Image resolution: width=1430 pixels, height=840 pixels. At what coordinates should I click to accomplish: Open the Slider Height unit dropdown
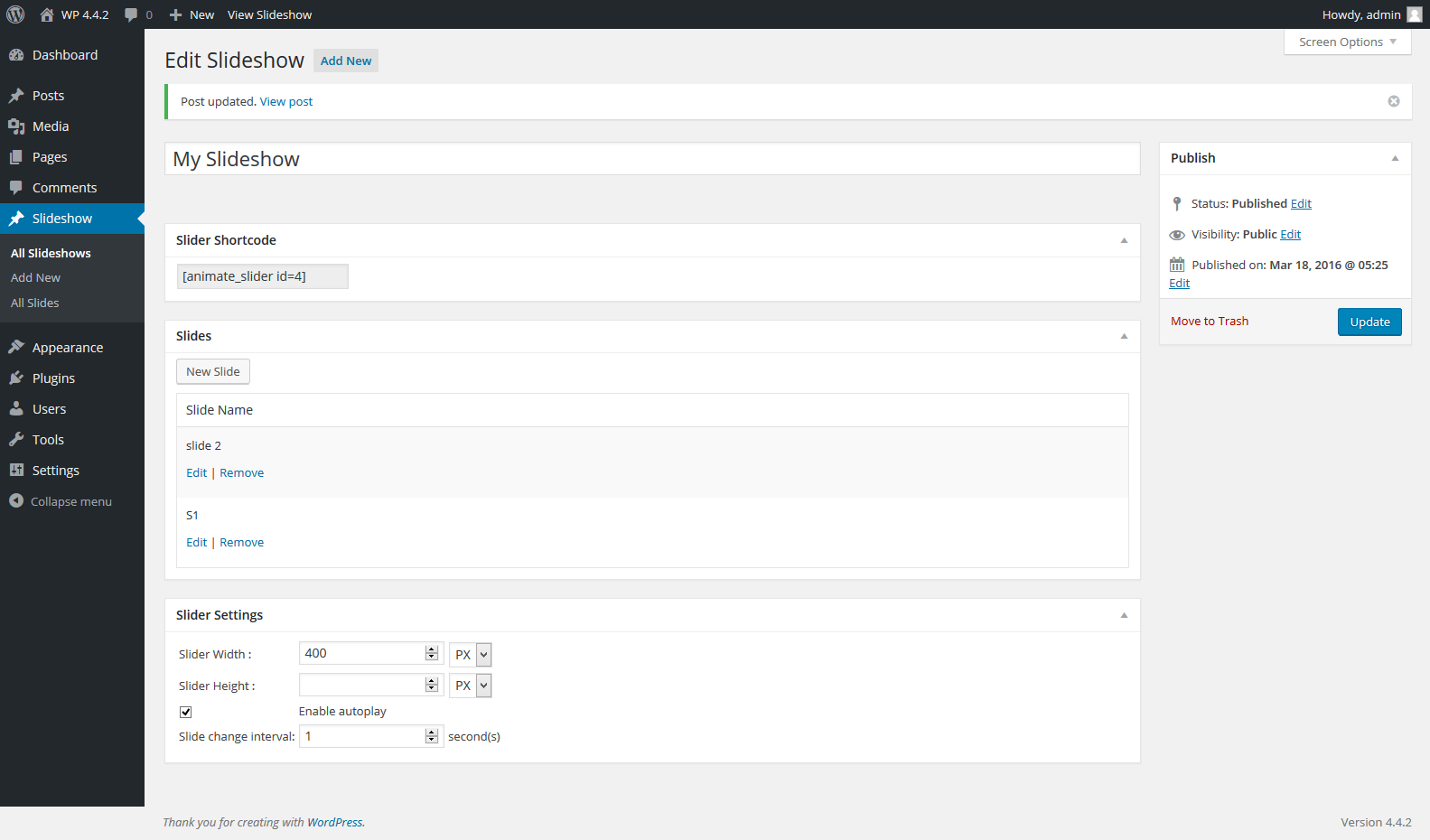coord(471,686)
